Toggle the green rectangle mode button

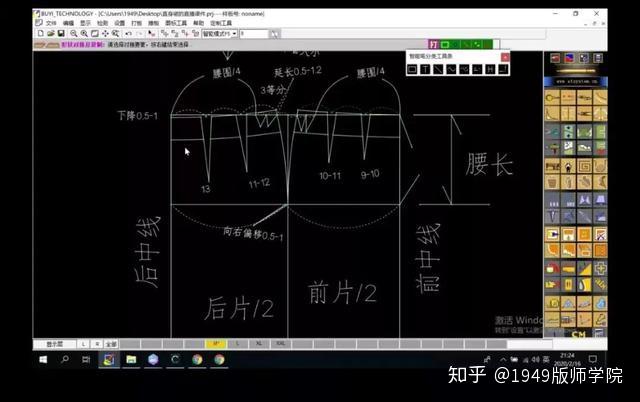pyautogui.click(x=445, y=44)
